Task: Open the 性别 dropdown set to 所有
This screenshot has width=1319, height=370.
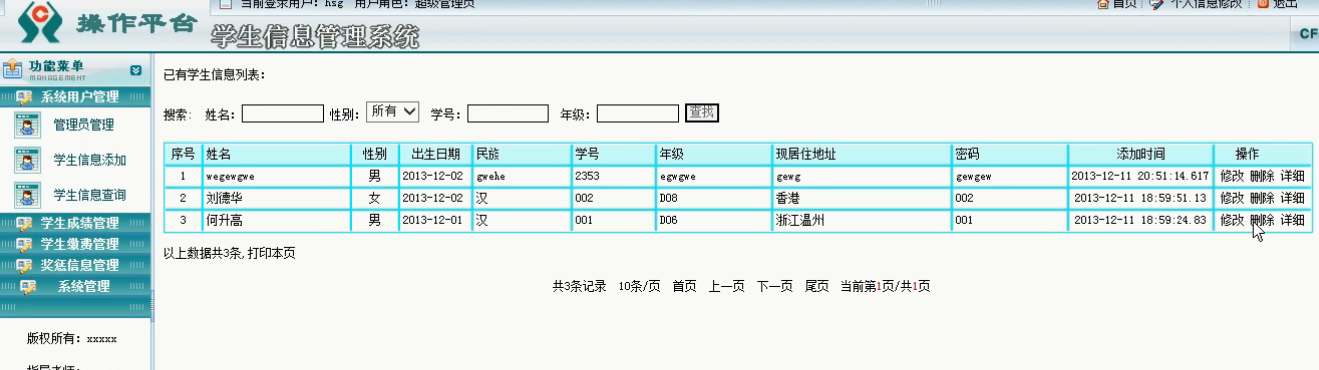Action: [393, 112]
